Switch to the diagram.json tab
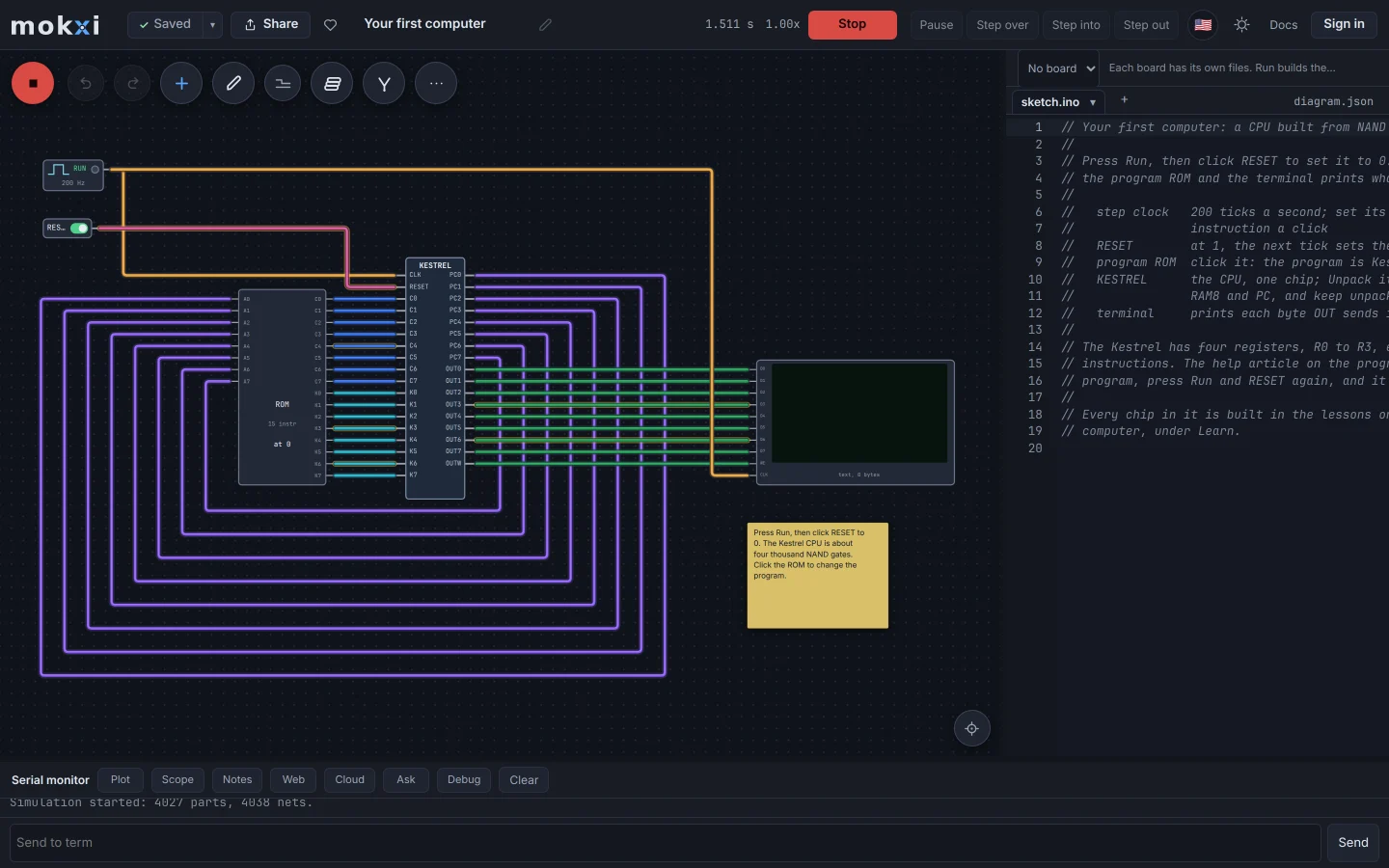This screenshot has height=868, width=1389. (1333, 101)
